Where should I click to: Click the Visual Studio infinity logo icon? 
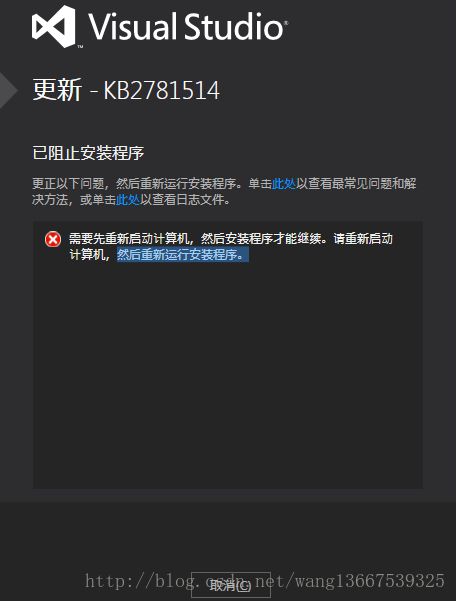(54, 27)
